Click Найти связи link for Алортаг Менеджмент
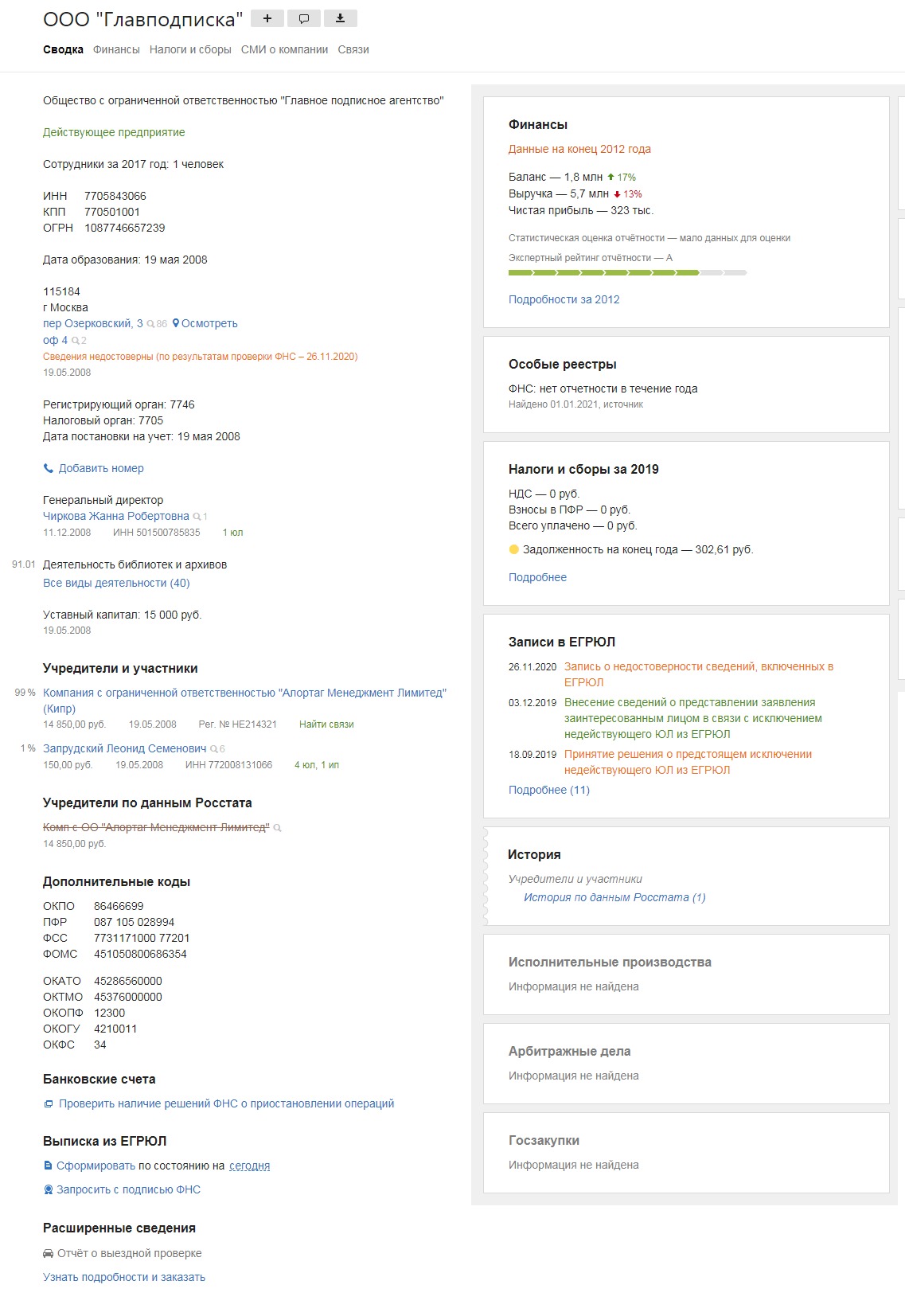 coord(326,724)
